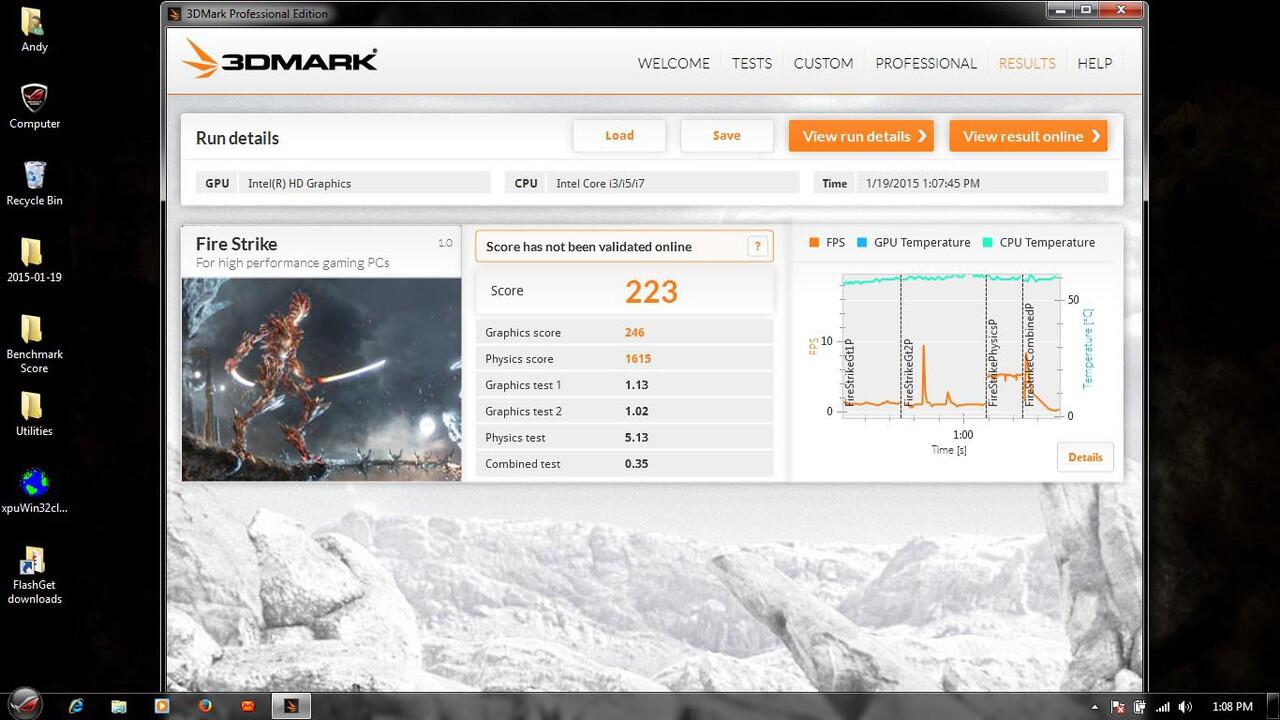Viewport: 1280px width, 720px height.
Task: Open File Explorer from taskbar
Action: pos(118,706)
